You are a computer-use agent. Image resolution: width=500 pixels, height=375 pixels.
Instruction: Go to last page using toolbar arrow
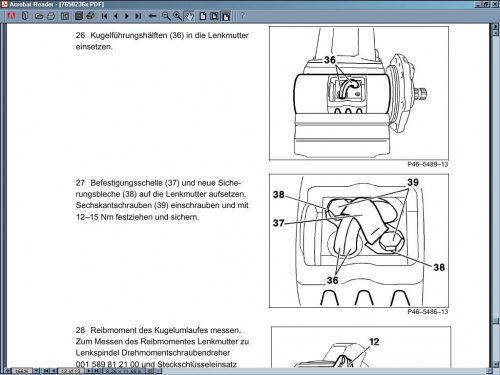tap(138, 16)
